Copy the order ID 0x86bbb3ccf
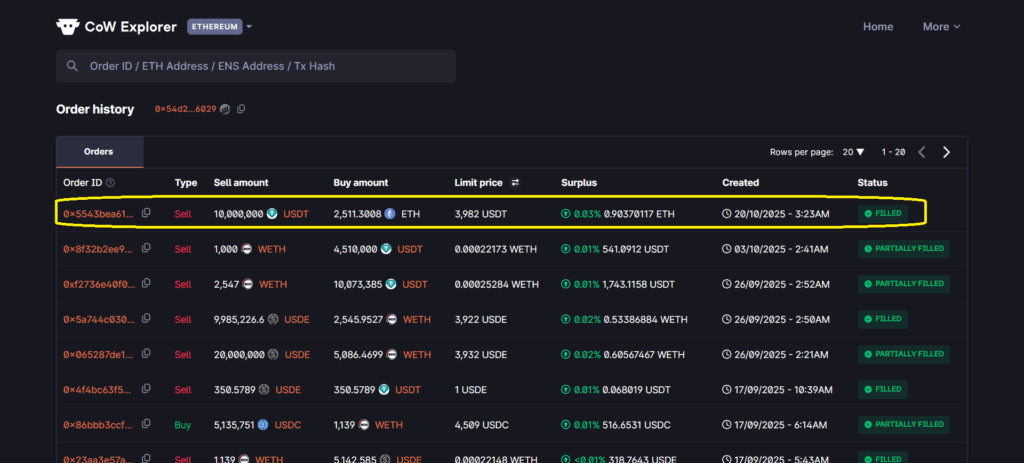This screenshot has height=463, width=1024. pos(146,425)
